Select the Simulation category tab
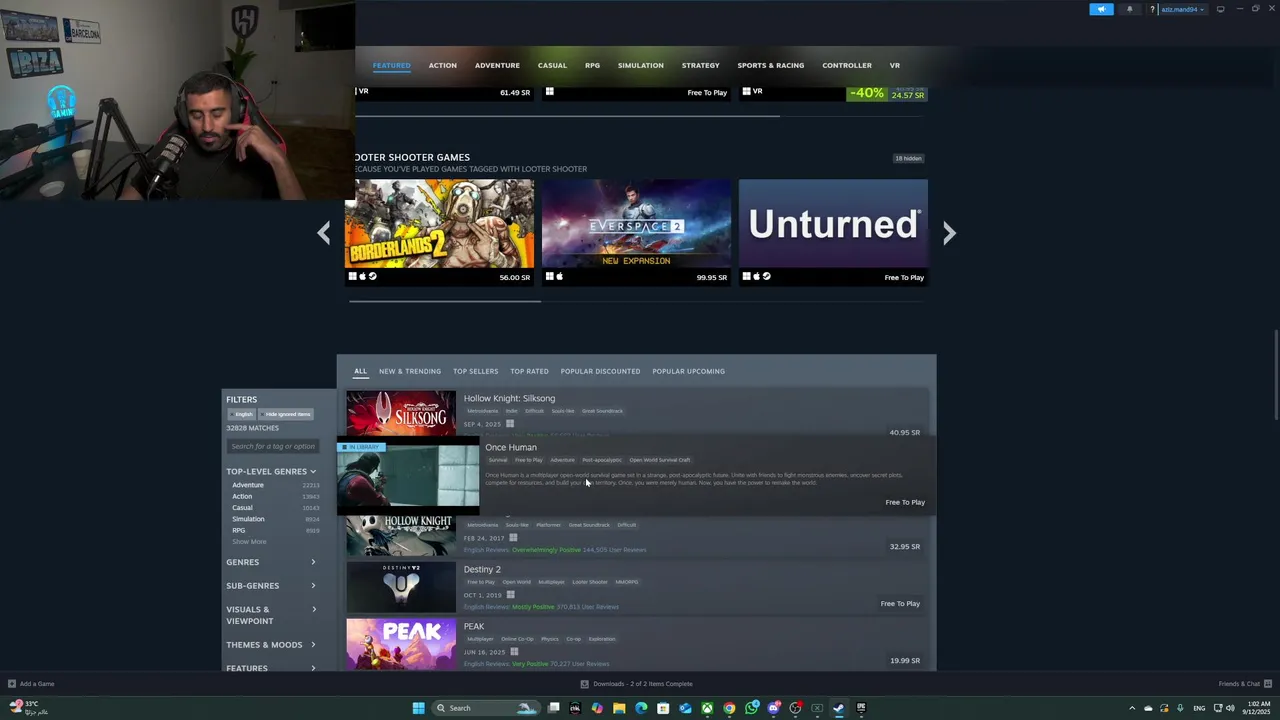1280x720 pixels. click(x=640, y=65)
